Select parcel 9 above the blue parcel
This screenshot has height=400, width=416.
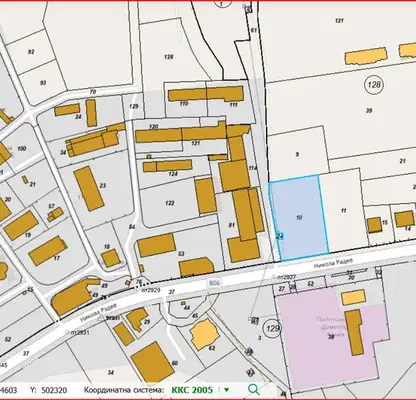(297, 154)
